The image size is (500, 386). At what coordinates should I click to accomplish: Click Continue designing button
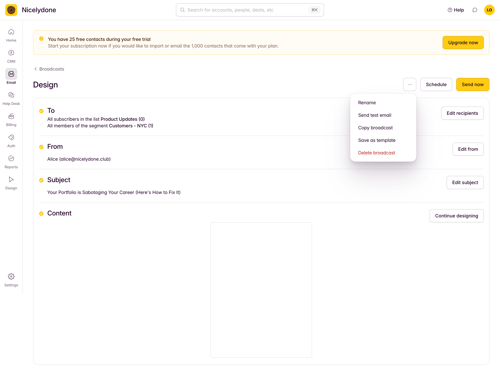click(x=456, y=216)
